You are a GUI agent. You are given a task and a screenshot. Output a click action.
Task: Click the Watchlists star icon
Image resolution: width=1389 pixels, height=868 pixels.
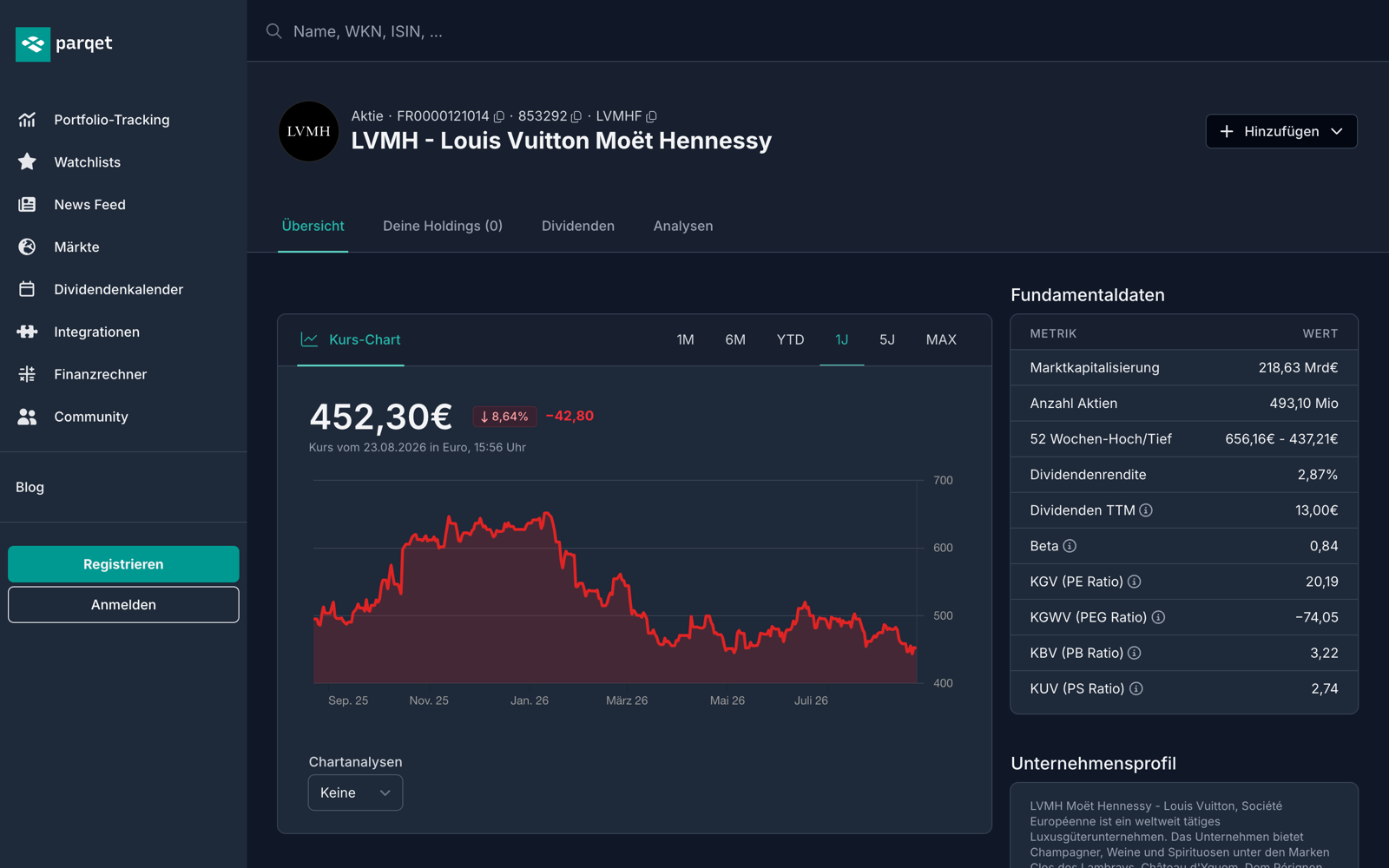27,162
